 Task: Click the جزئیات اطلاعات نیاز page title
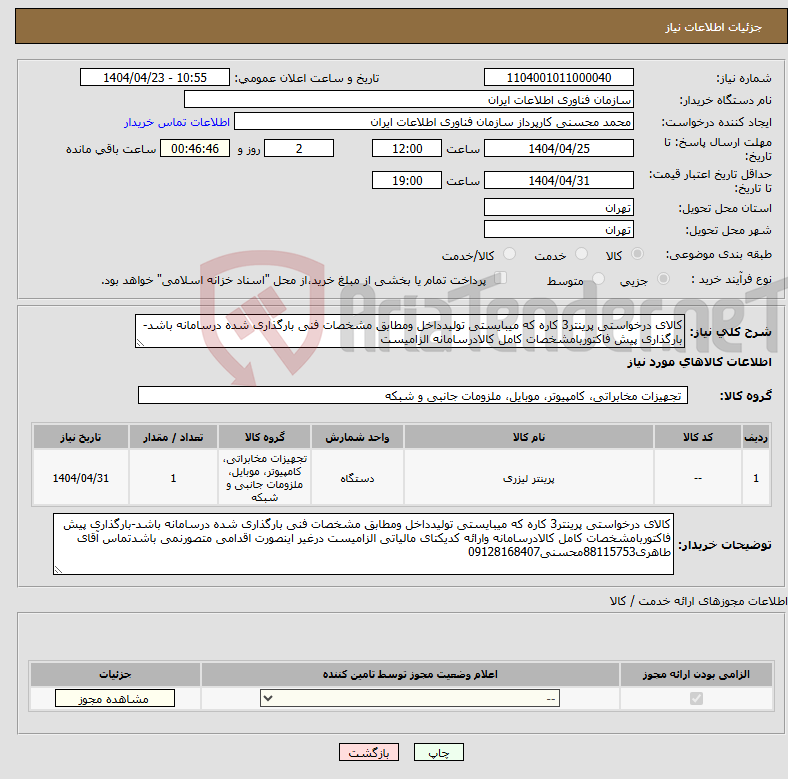click(x=714, y=27)
